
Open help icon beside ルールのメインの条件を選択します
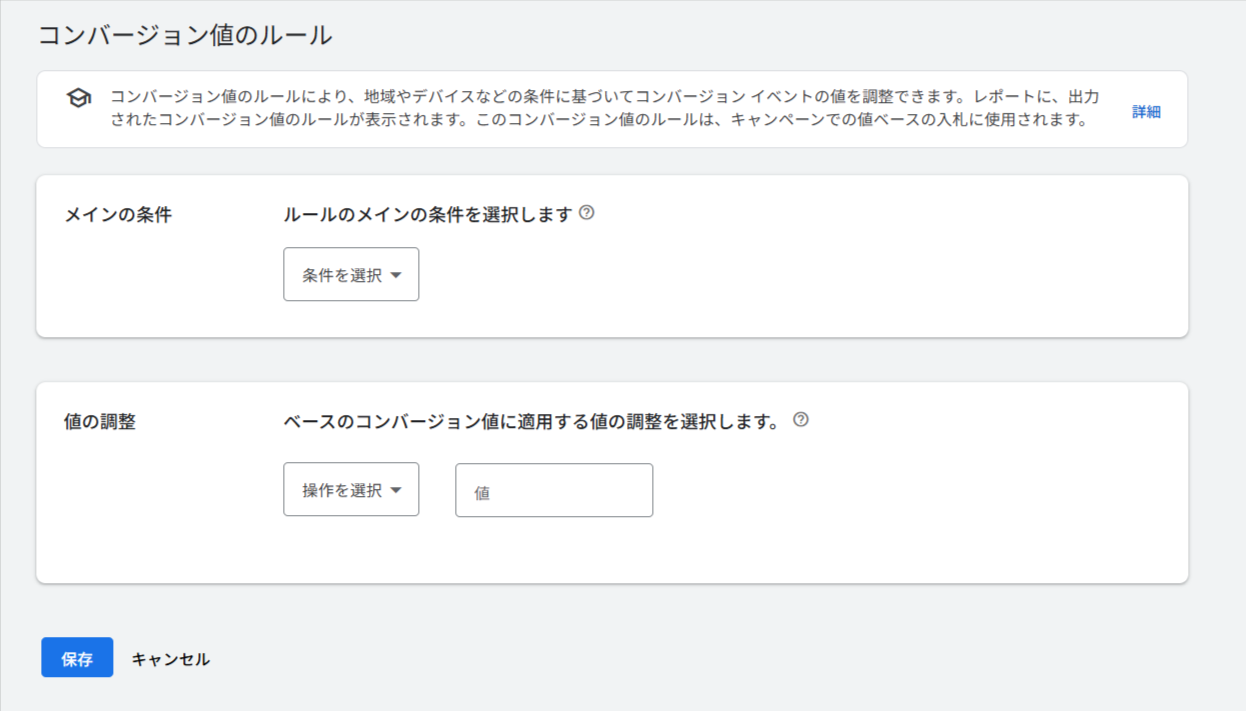(587, 213)
